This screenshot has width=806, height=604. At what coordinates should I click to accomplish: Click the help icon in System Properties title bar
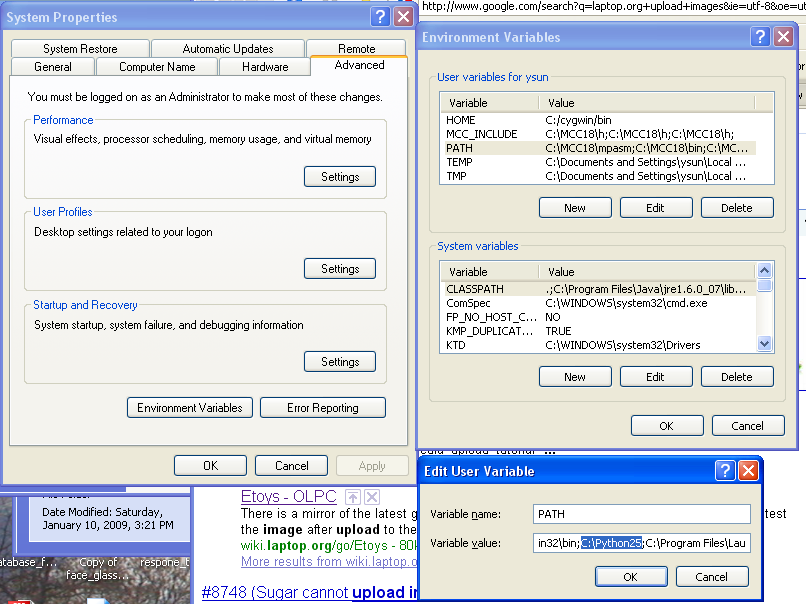pyautogui.click(x=380, y=17)
